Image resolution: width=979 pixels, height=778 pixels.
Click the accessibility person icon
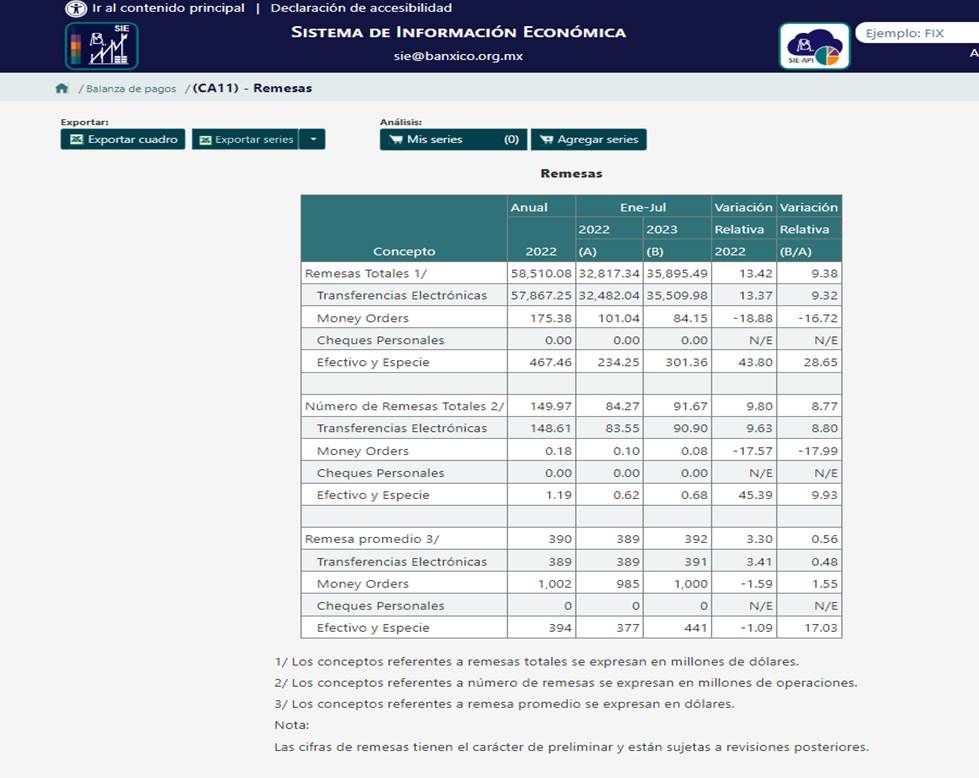point(76,8)
